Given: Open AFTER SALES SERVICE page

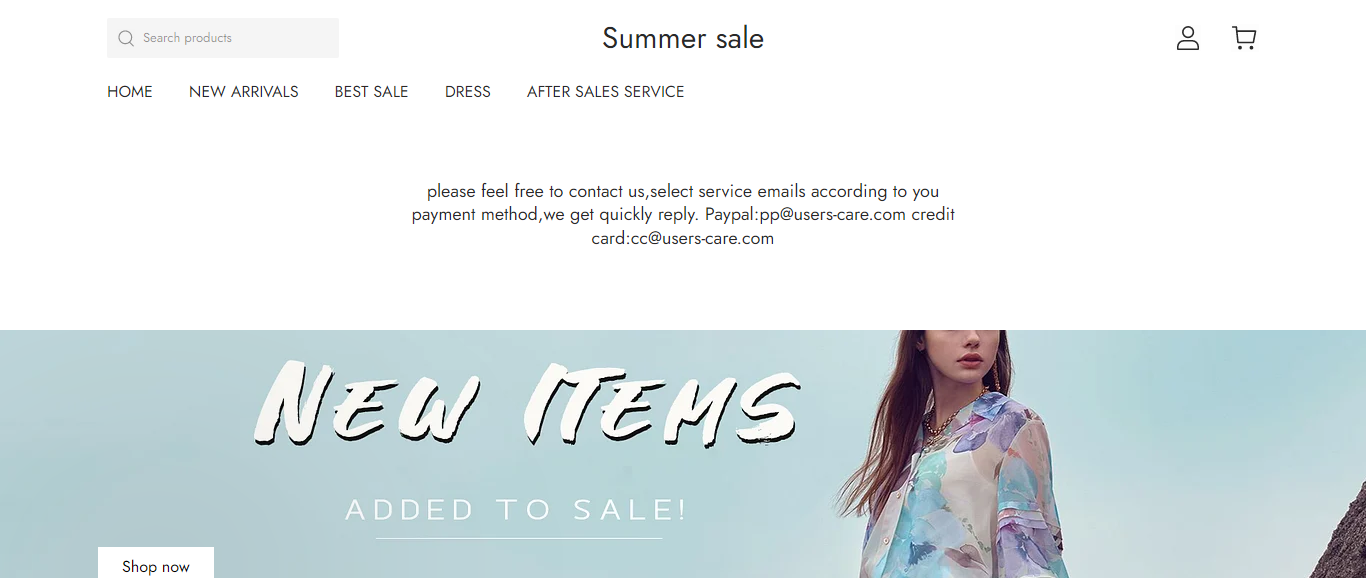Looking at the screenshot, I should [x=605, y=92].
